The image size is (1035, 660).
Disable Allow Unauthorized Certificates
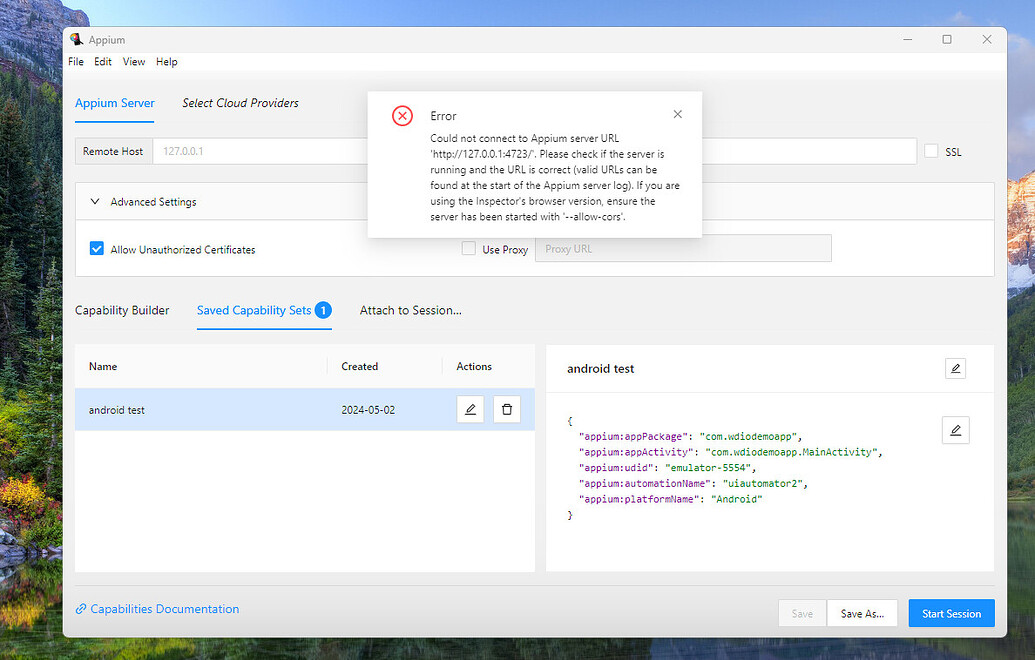coord(97,249)
